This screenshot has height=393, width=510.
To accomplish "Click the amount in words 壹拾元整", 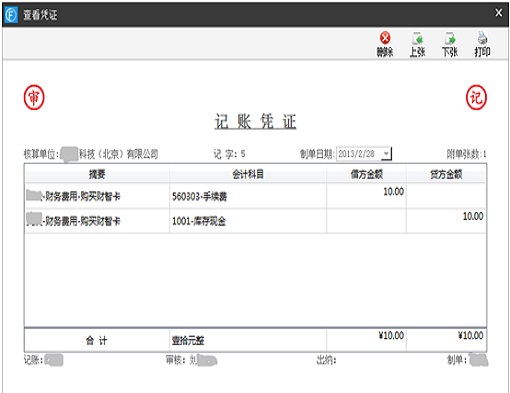I will click(188, 340).
